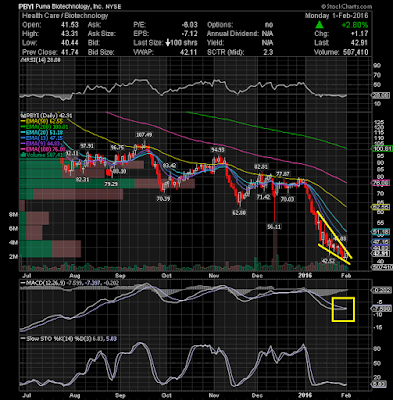Select the 100 shrs last size value

click(x=184, y=43)
